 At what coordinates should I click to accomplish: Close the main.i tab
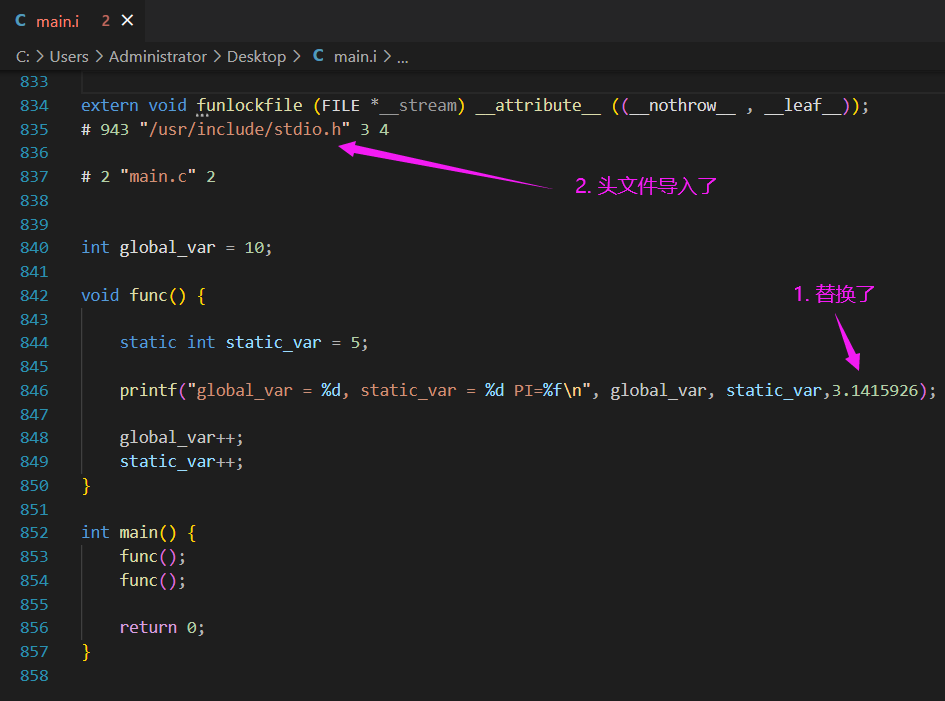[x=127, y=20]
